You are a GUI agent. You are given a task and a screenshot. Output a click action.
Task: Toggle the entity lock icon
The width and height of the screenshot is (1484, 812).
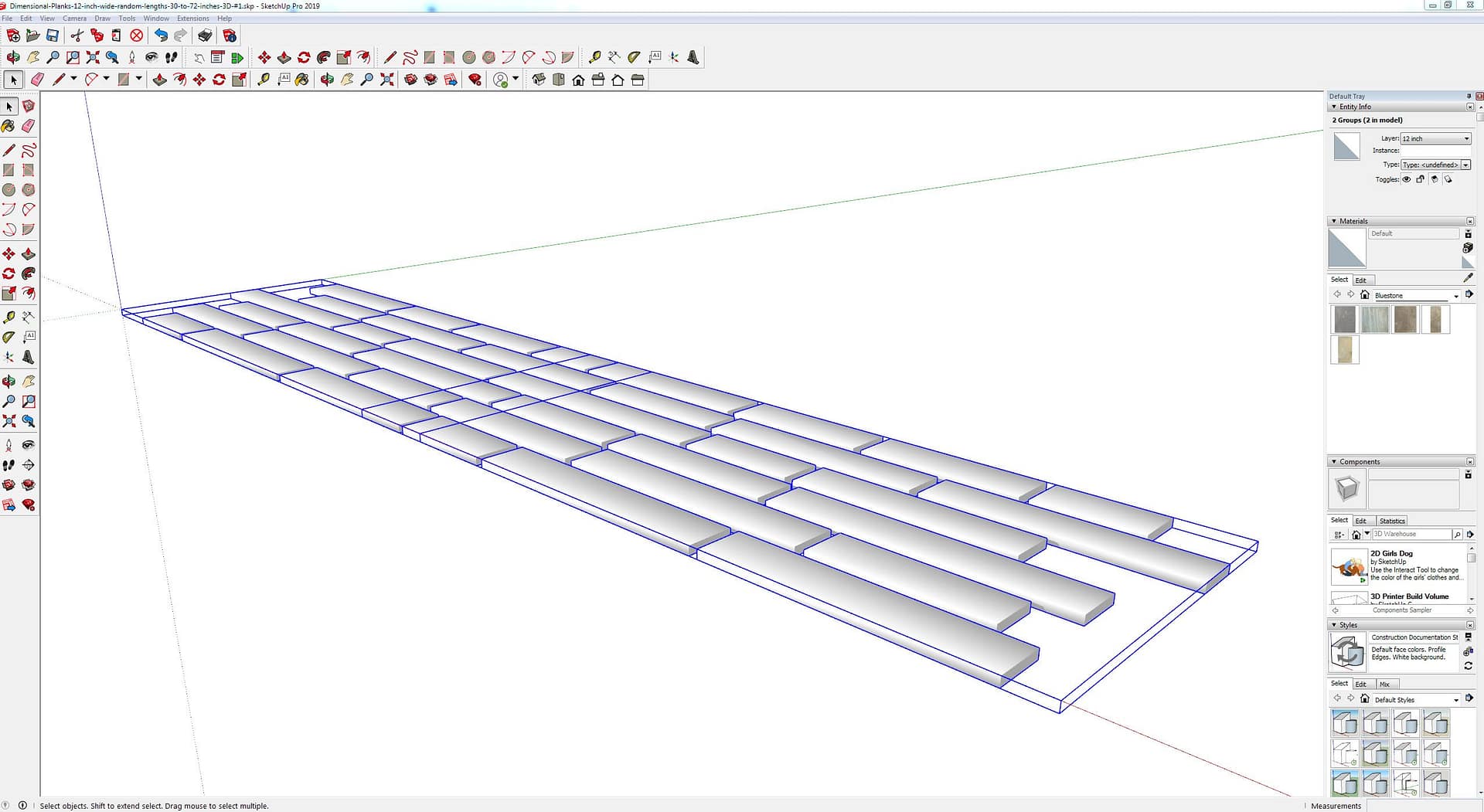1421,179
